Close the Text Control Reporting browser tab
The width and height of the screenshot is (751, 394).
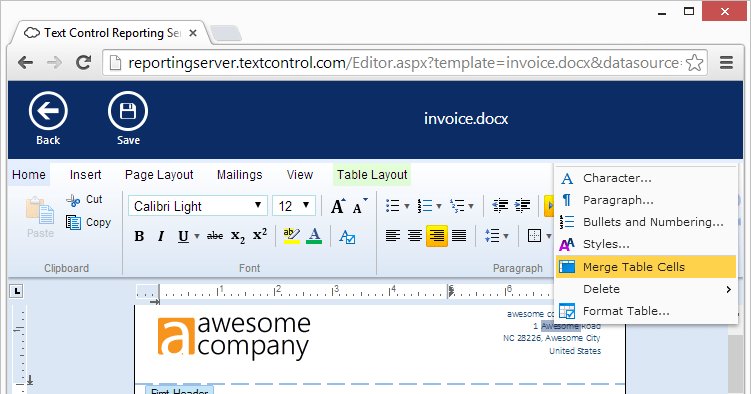pos(193,33)
